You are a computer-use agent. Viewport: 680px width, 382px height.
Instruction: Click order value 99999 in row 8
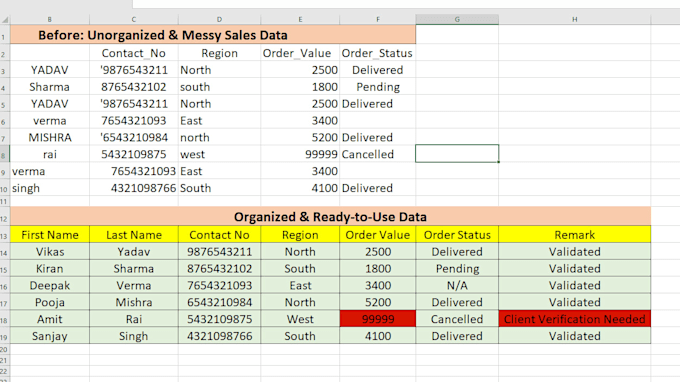pyautogui.click(x=300, y=154)
